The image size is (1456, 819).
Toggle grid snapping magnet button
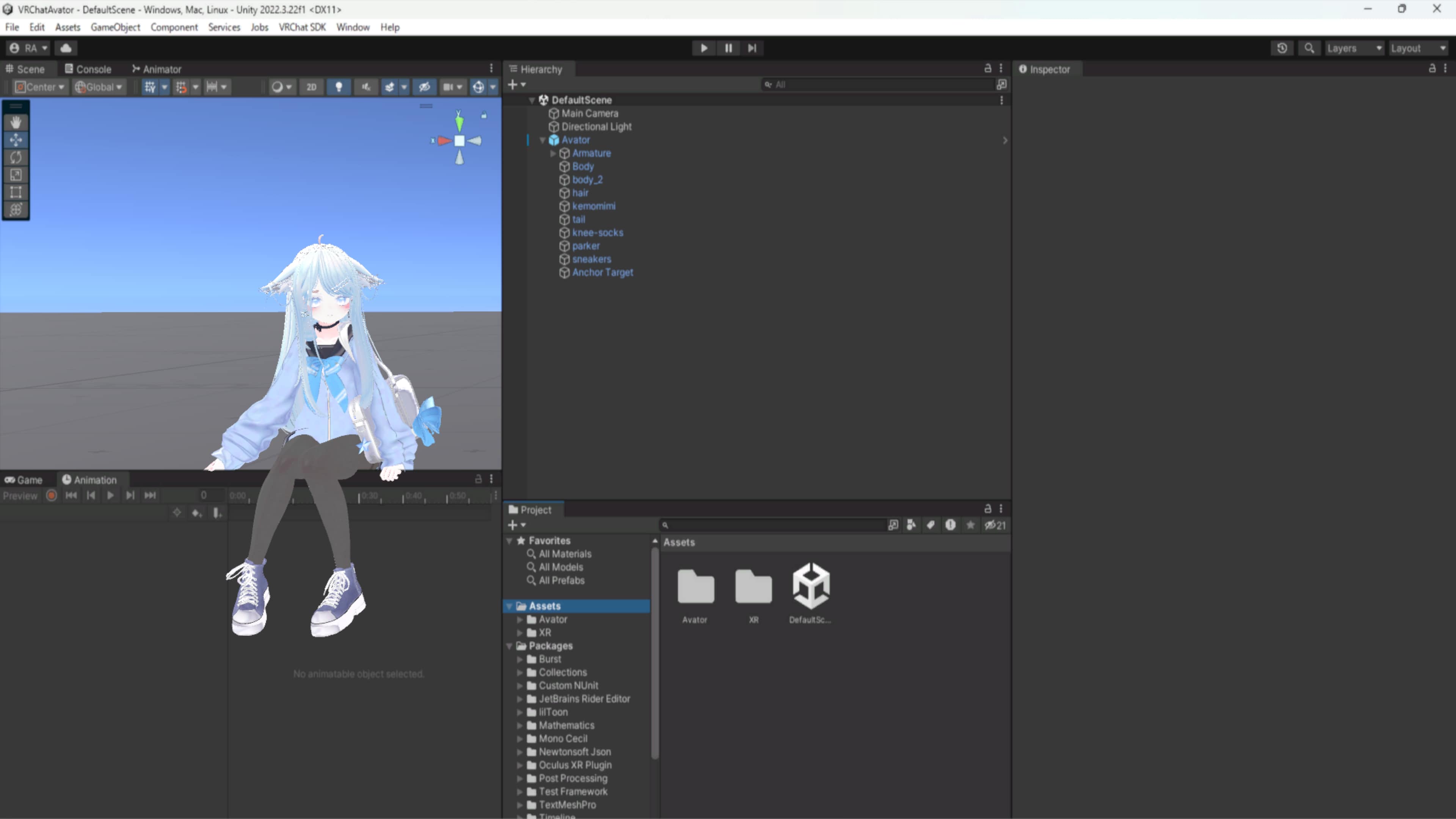coord(181,87)
